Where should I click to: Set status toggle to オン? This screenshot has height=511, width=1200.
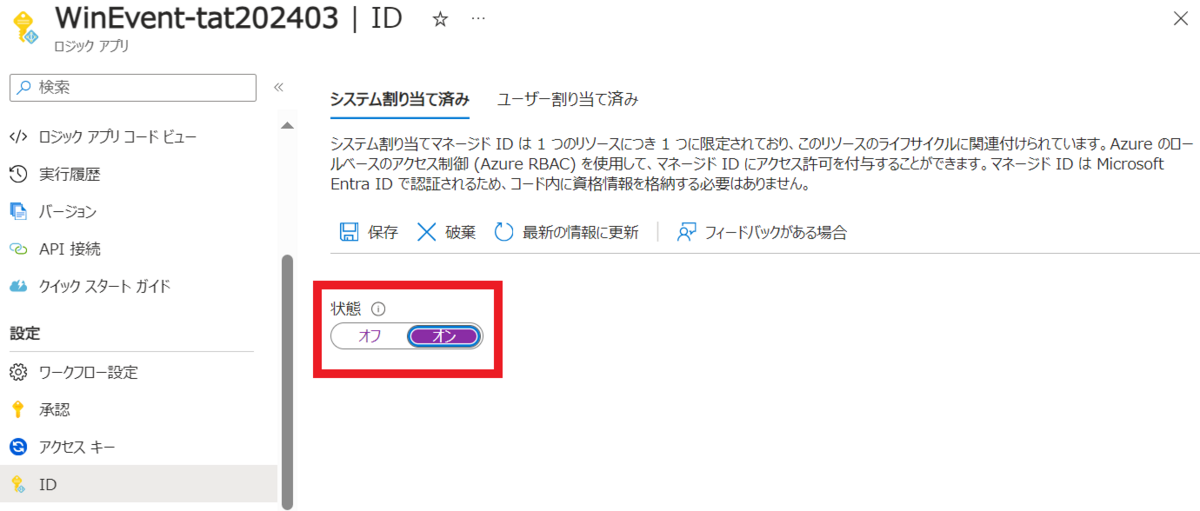tap(445, 336)
